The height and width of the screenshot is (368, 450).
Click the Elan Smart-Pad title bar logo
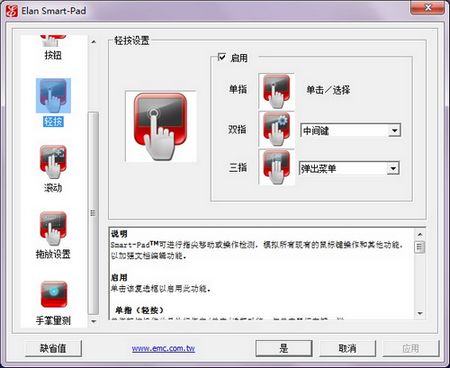point(12,11)
